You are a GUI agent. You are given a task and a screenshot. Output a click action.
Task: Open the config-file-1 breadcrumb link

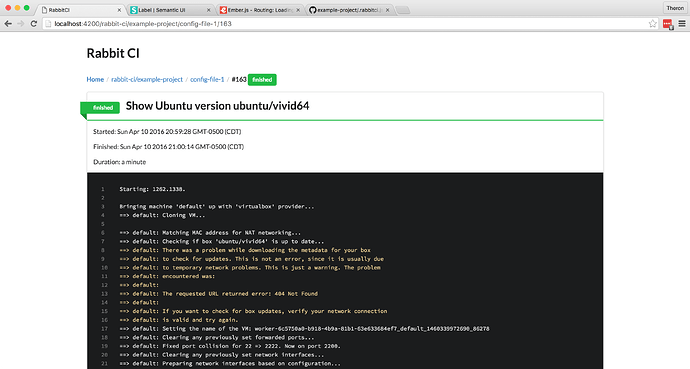tap(207, 80)
